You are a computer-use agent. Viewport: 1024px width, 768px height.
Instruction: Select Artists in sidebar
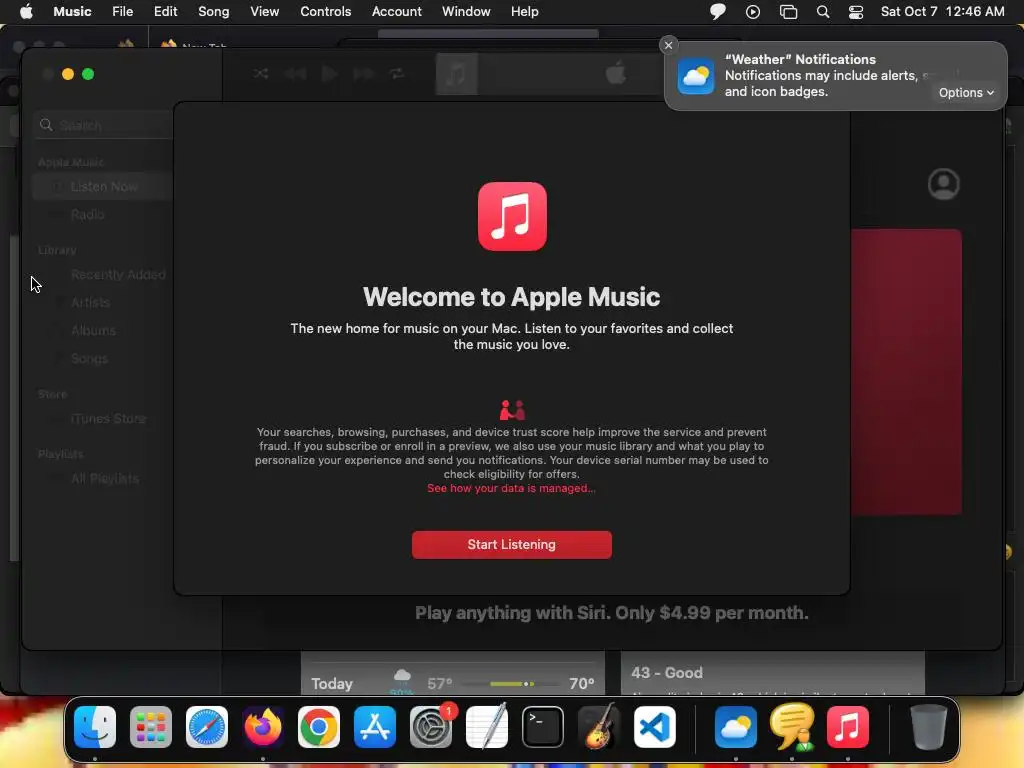point(90,302)
